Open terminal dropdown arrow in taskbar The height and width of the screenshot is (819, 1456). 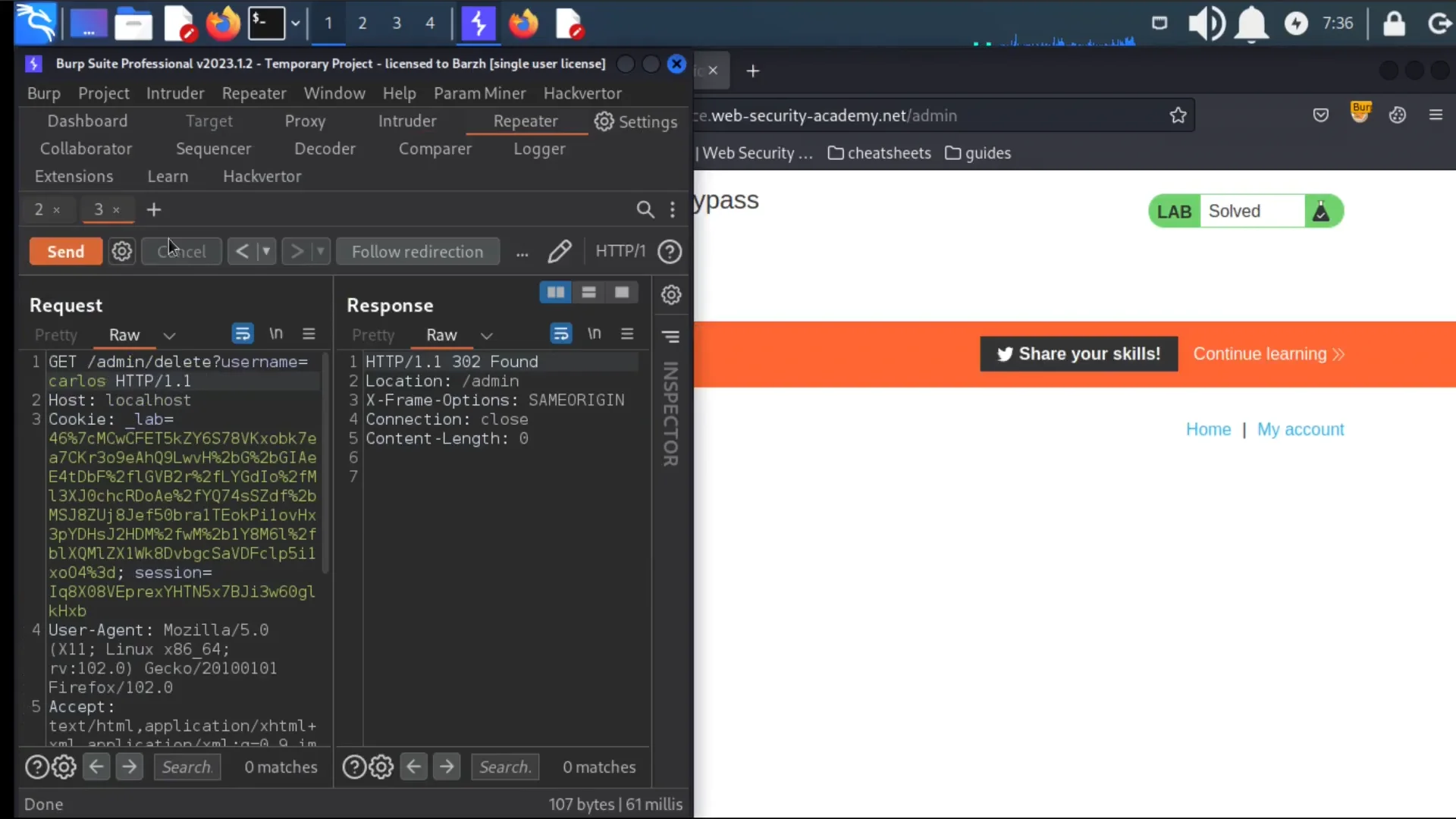click(x=296, y=23)
